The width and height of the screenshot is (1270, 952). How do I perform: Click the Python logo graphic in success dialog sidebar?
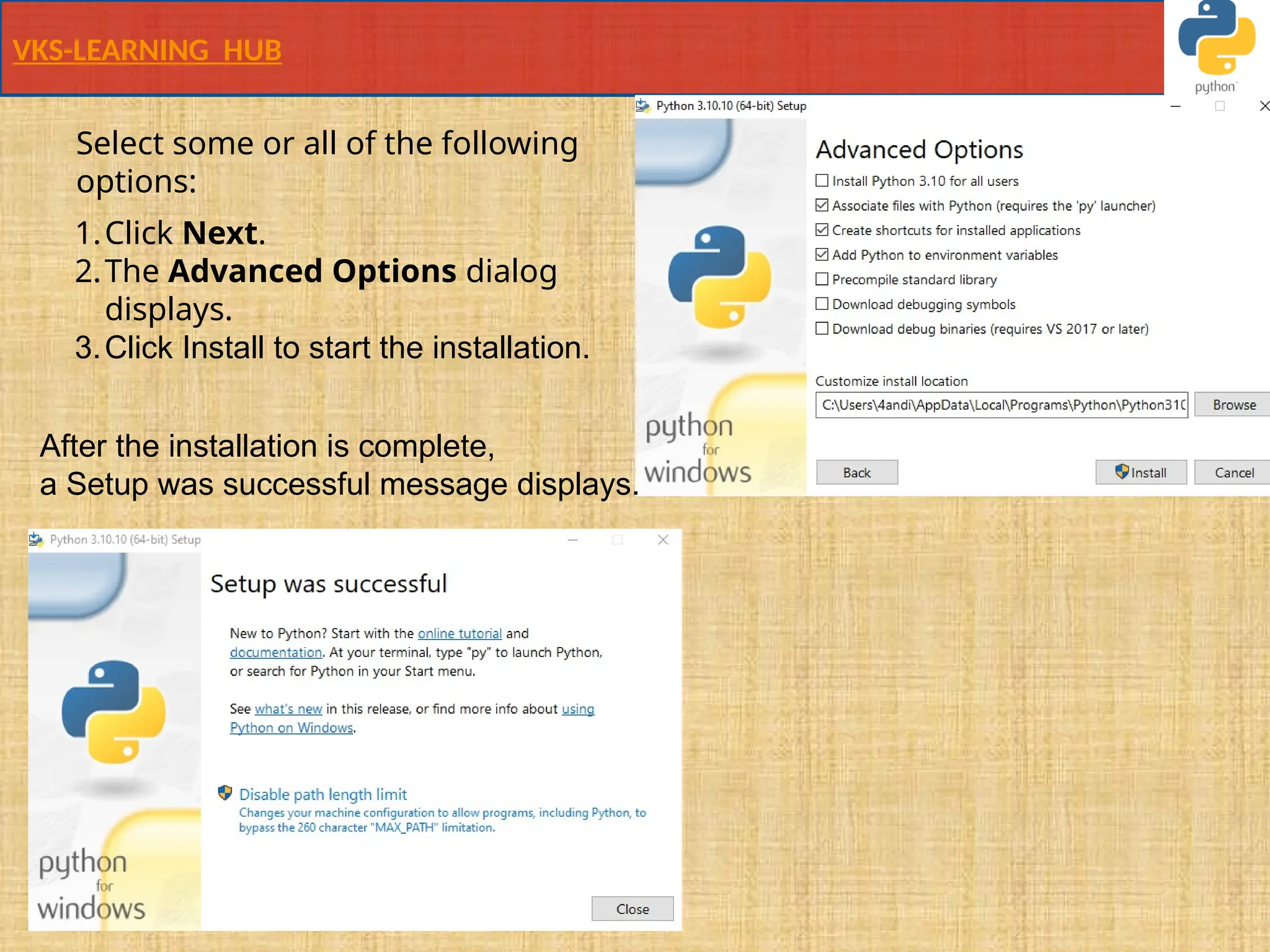(x=113, y=712)
